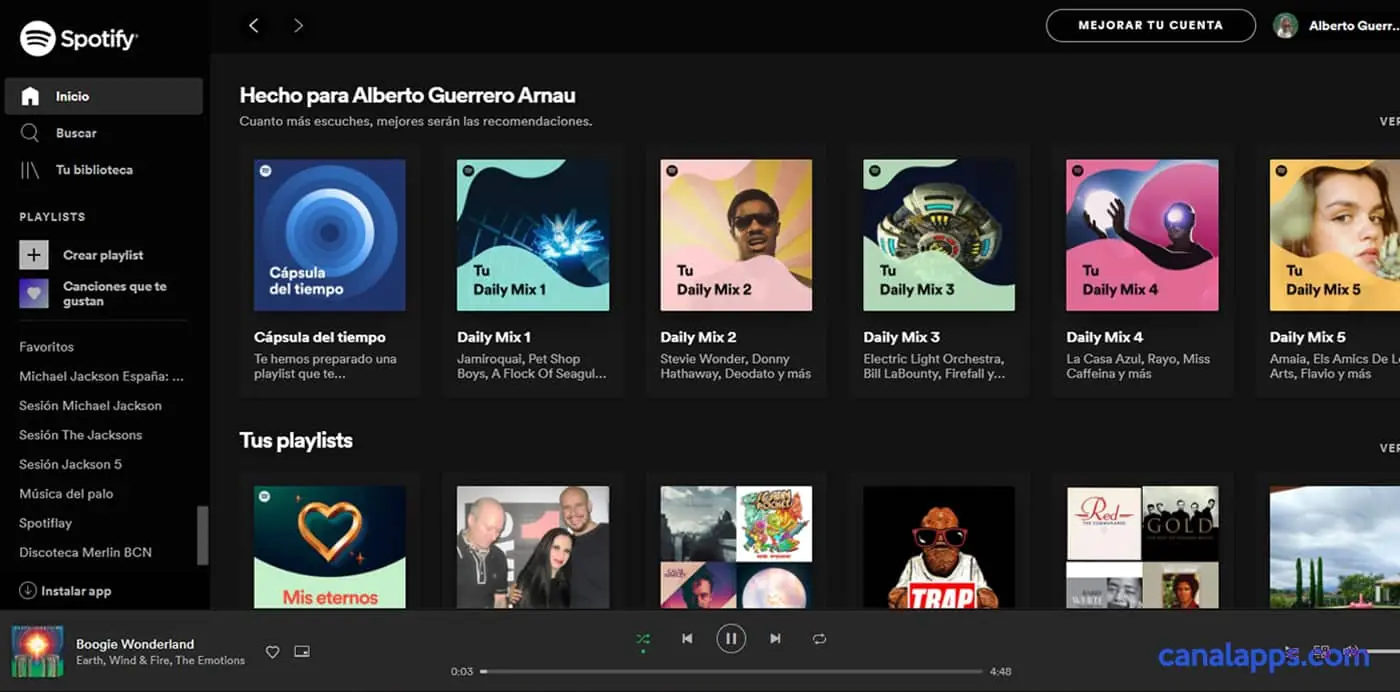Click the Daily Mix 4 title text
Screen dimensions: 1400x692
tap(1104, 337)
